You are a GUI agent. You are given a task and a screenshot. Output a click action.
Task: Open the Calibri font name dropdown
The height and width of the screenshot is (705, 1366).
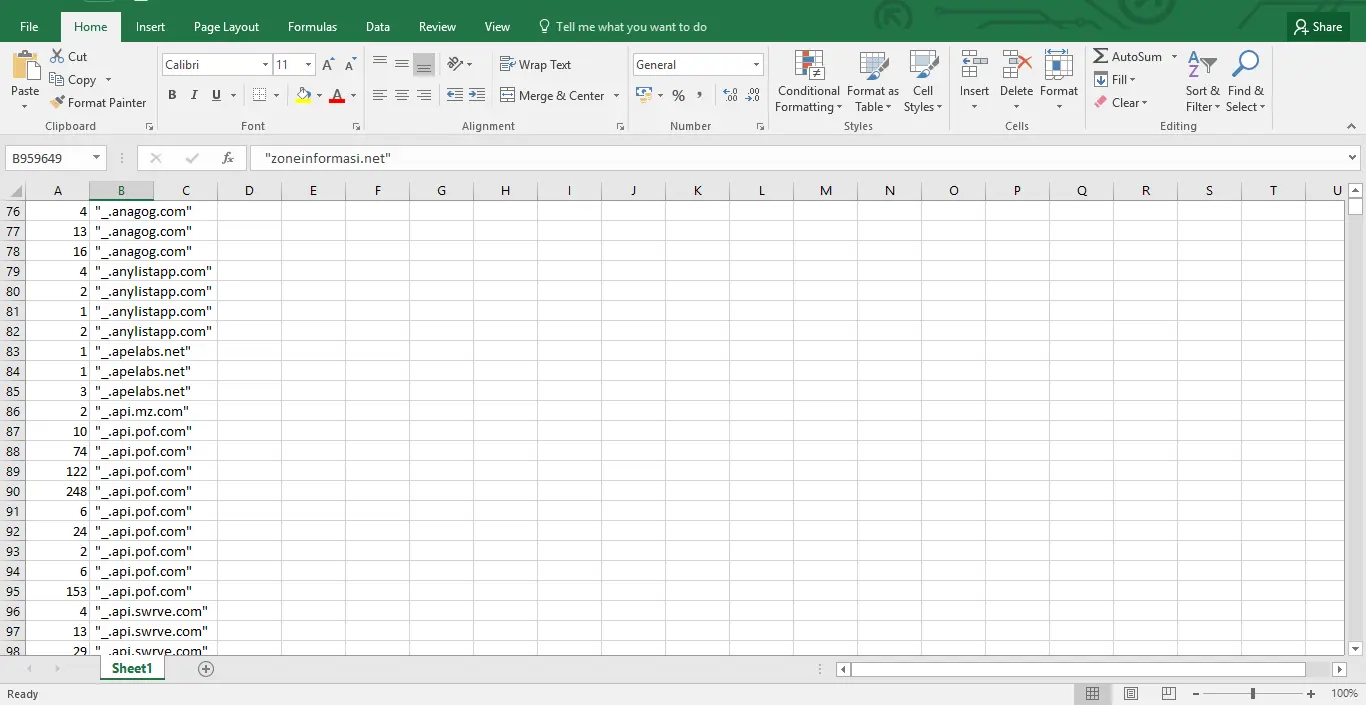266,65
